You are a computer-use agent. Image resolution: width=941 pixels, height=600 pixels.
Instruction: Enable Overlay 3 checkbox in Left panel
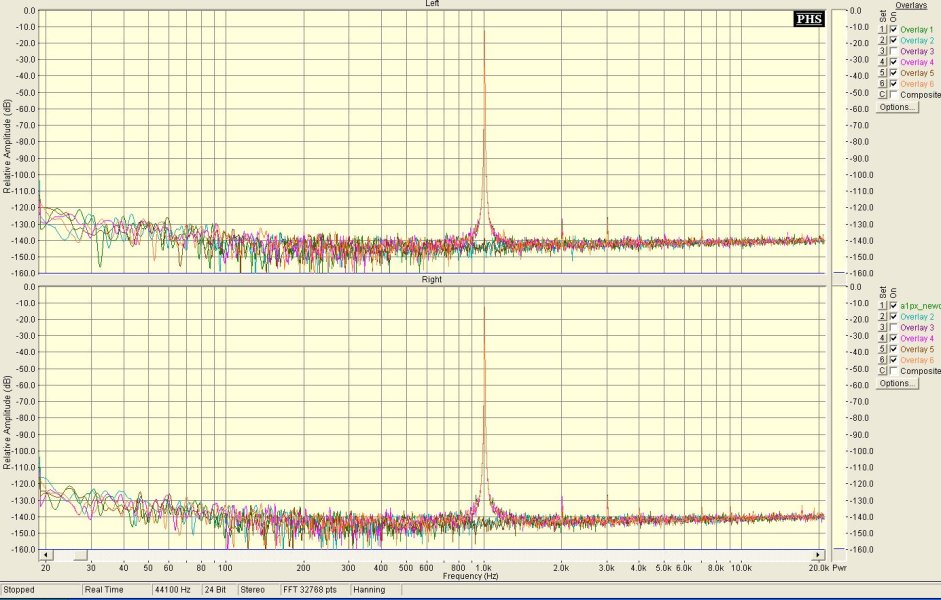tap(894, 51)
